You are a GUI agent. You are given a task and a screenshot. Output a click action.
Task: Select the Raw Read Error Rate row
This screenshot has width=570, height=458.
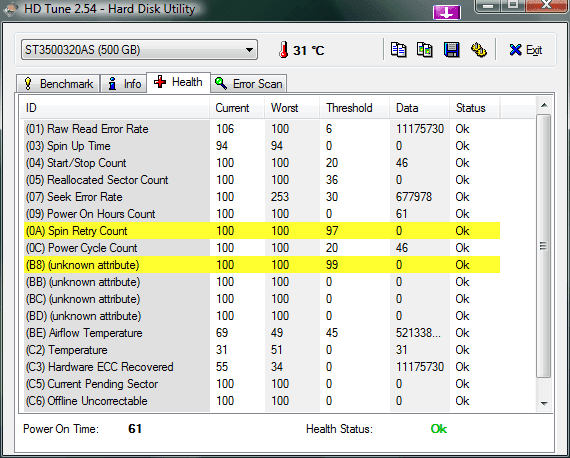point(262,129)
